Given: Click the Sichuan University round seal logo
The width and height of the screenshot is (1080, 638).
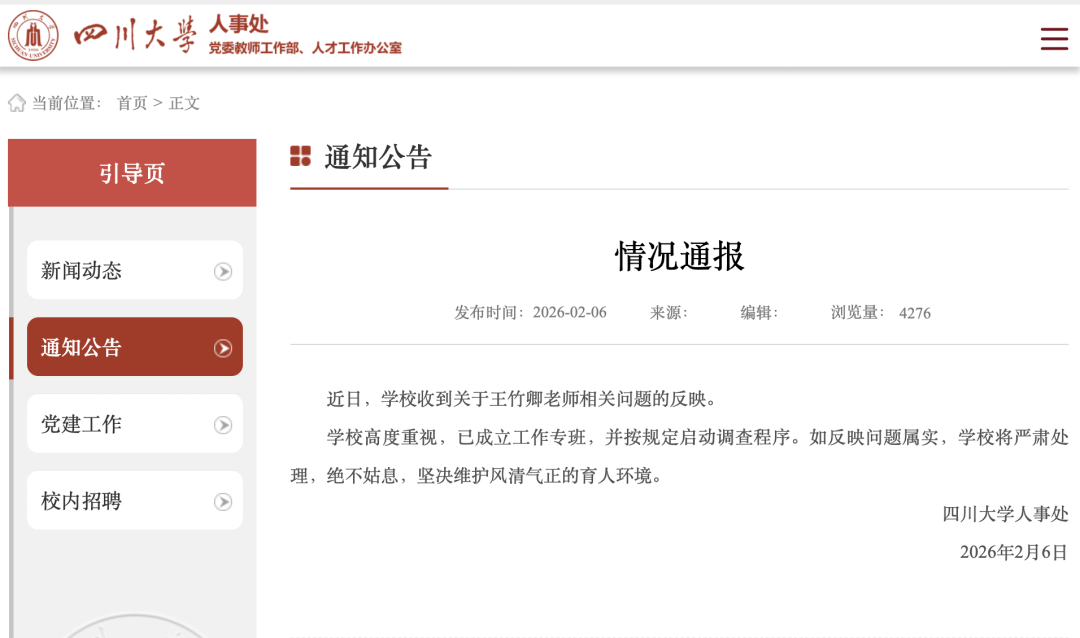Looking at the screenshot, I should tap(33, 36).
